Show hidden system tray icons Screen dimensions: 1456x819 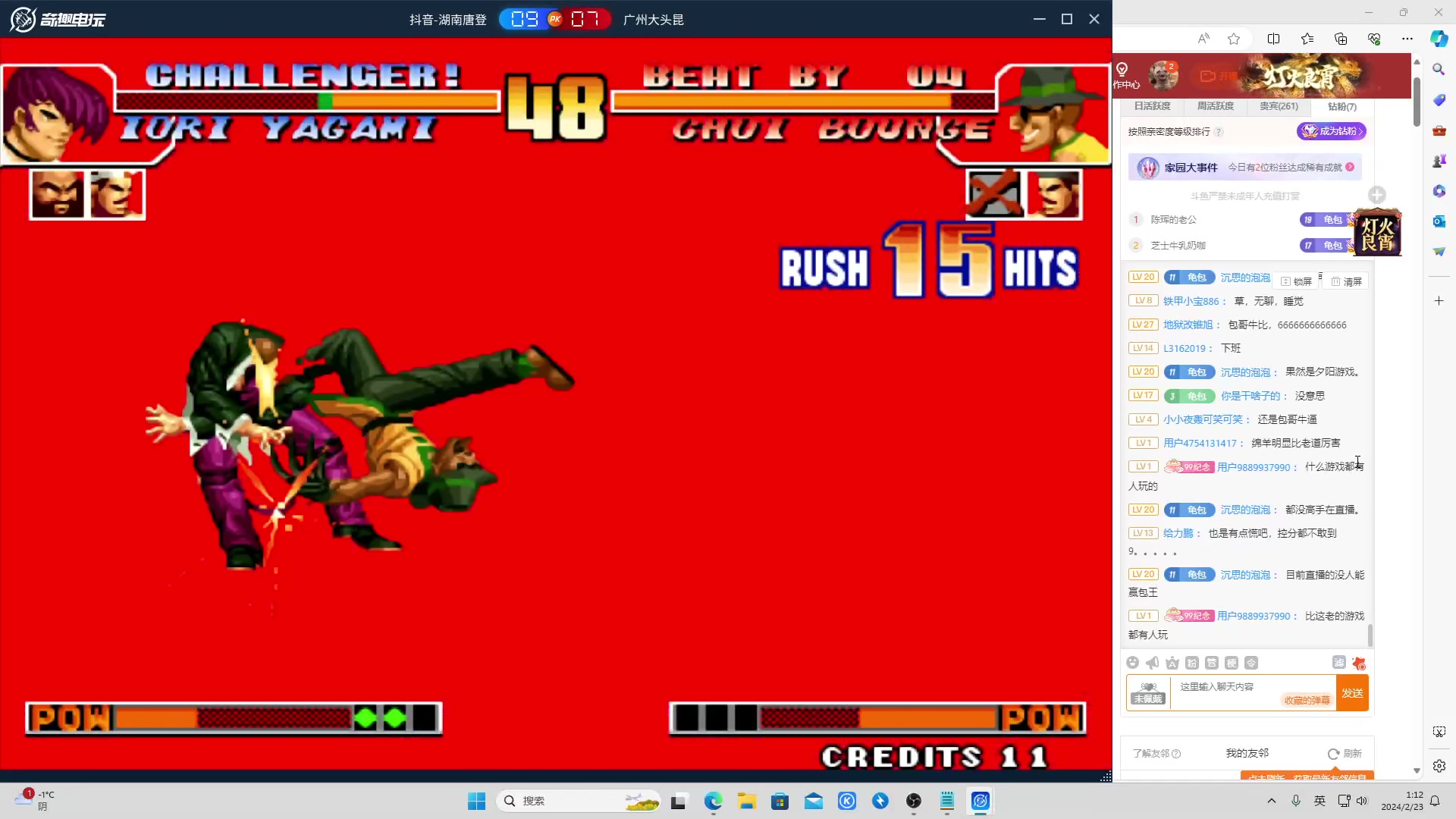pyautogui.click(x=1272, y=801)
